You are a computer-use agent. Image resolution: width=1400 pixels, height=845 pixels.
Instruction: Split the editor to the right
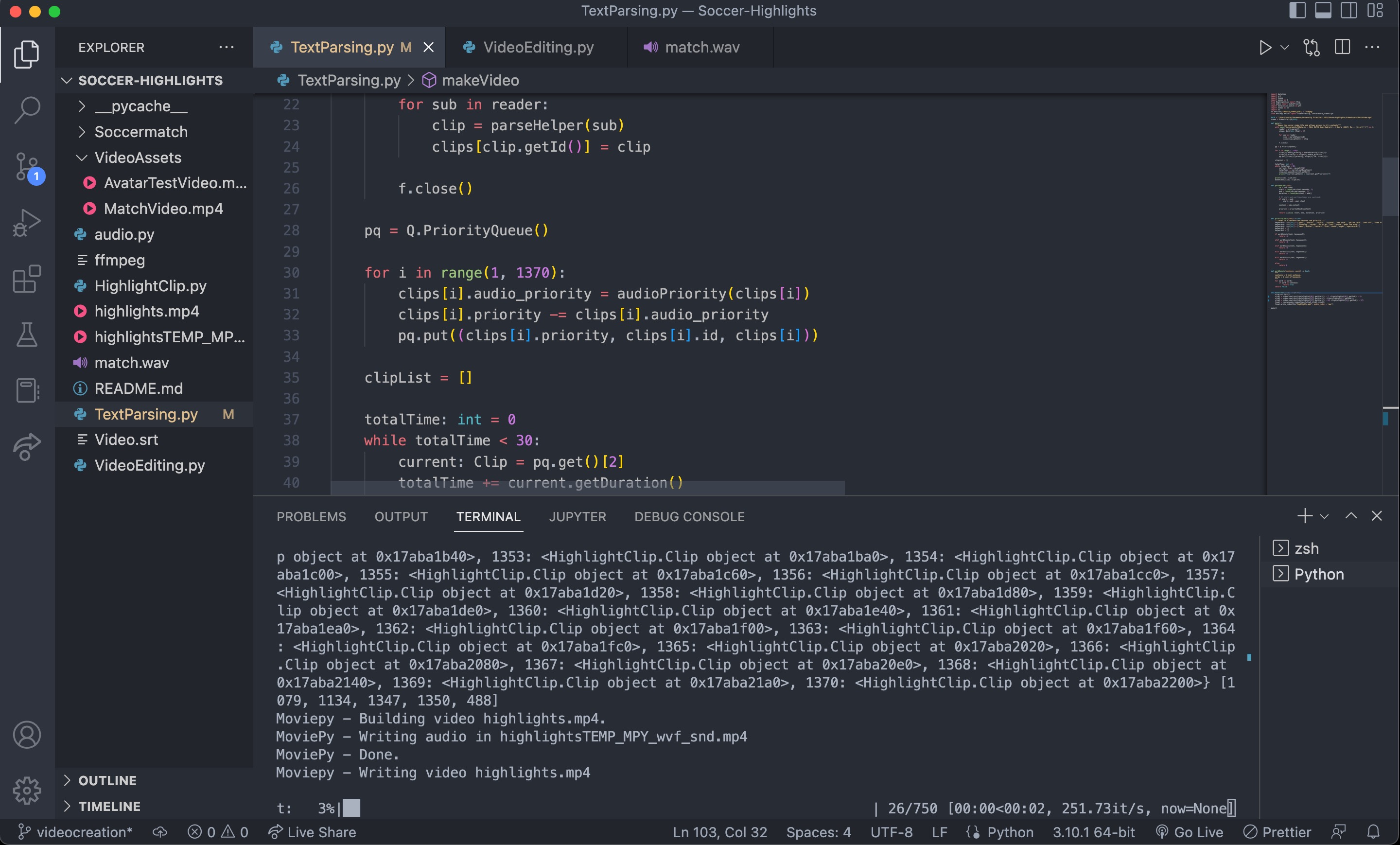point(1342,48)
